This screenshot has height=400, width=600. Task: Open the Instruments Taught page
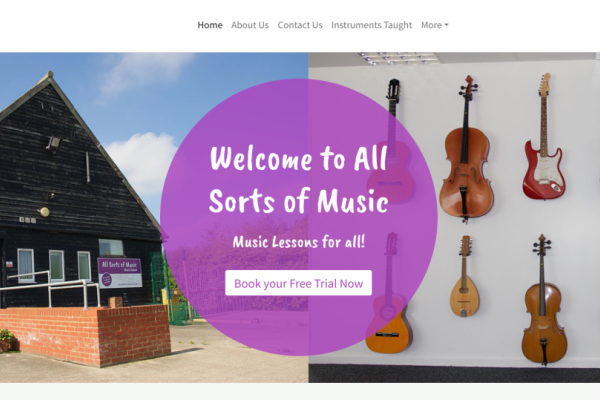372,25
